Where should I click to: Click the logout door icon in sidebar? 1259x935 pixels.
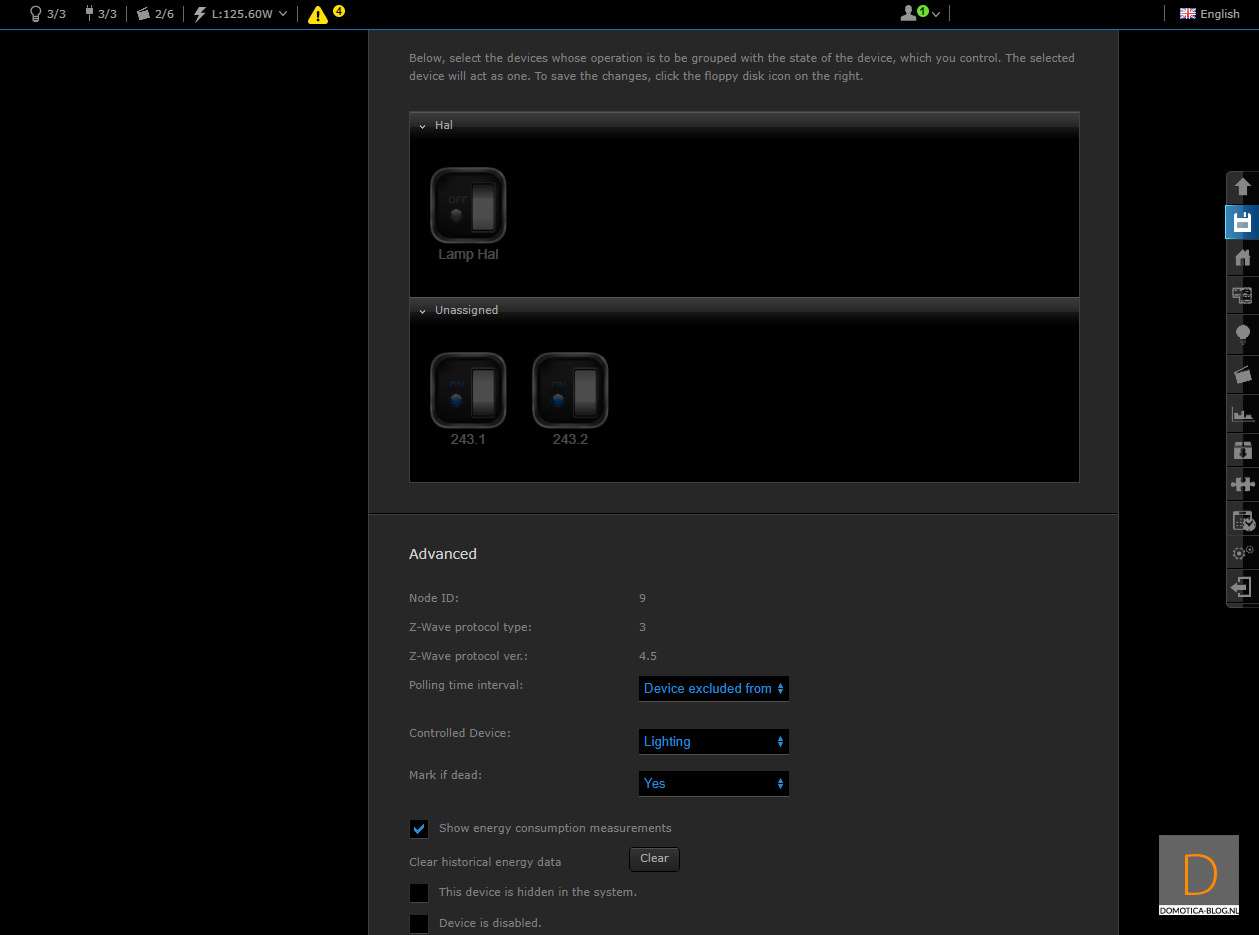pyautogui.click(x=1242, y=587)
